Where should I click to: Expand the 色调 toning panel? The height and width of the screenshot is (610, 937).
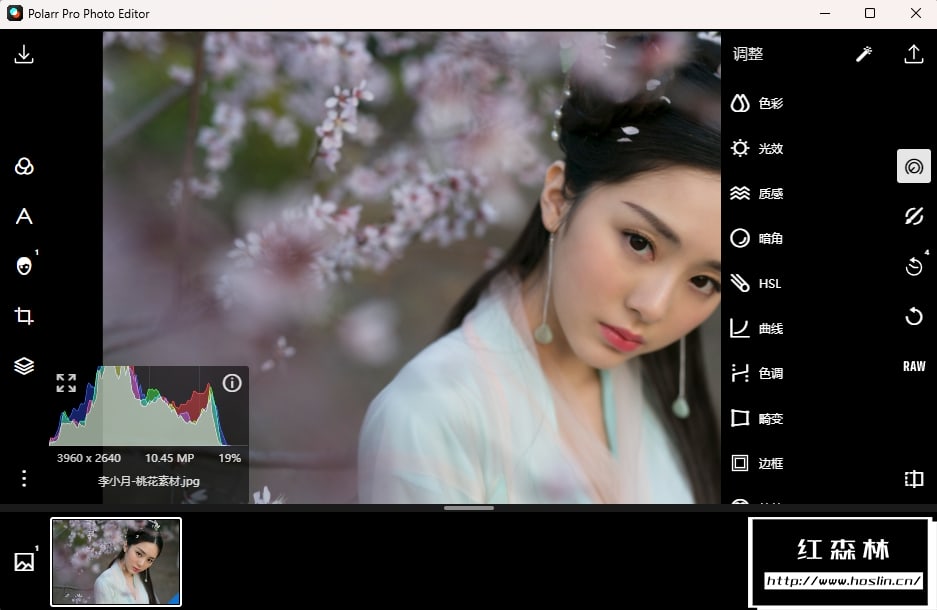click(757, 373)
